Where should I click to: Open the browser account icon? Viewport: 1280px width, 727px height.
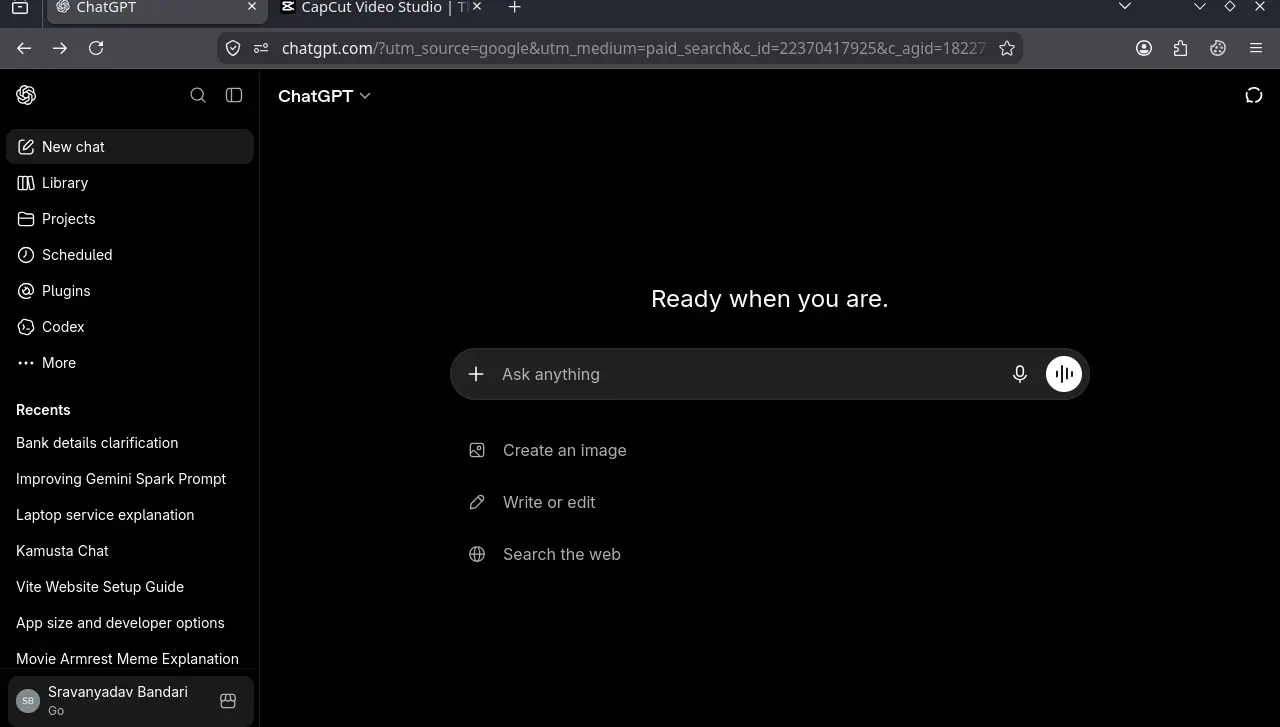(x=1144, y=48)
